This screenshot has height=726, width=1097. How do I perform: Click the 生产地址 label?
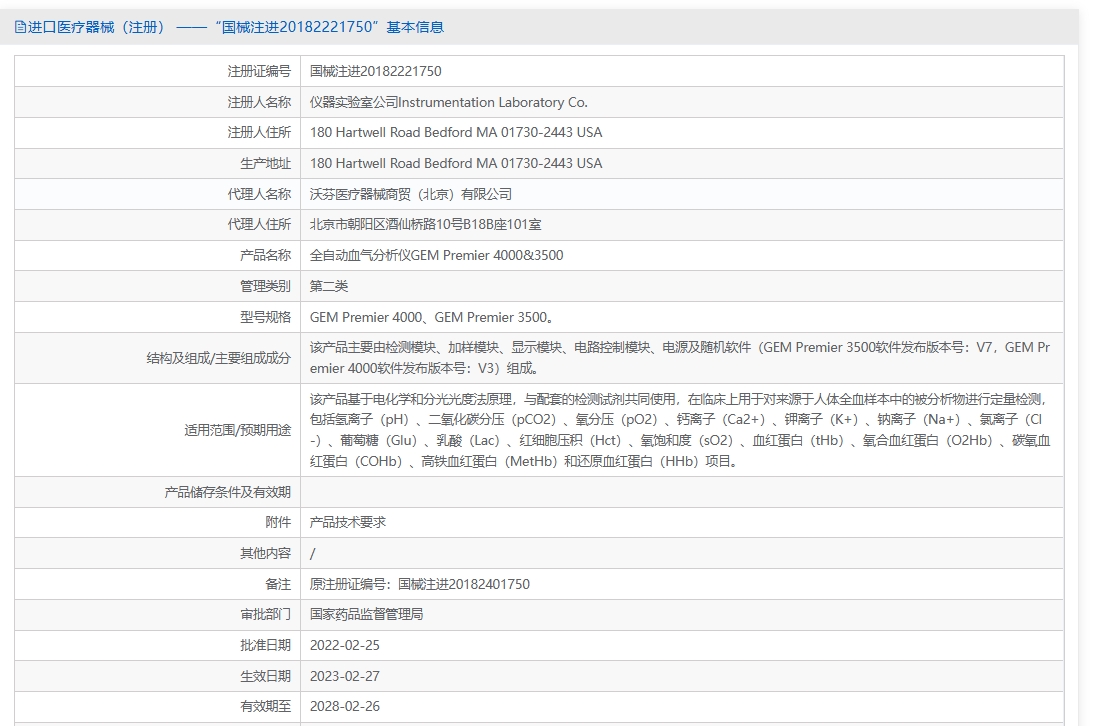point(265,163)
